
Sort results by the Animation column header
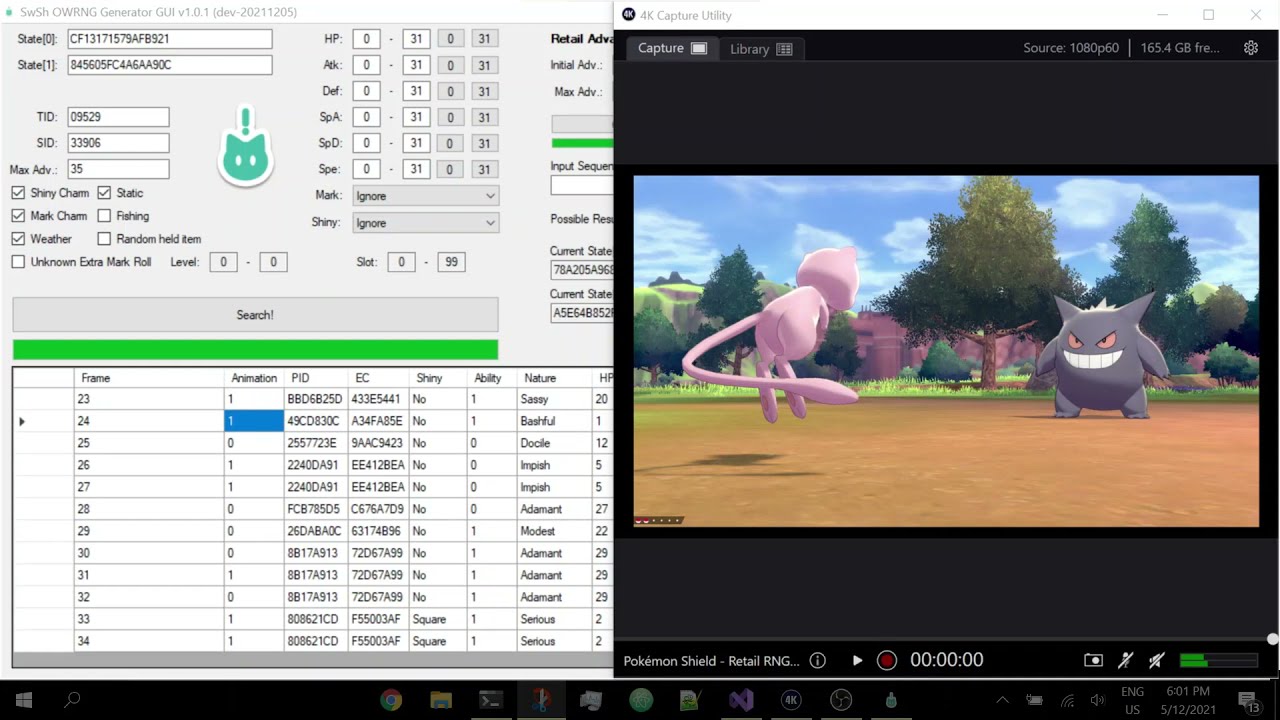(x=254, y=378)
